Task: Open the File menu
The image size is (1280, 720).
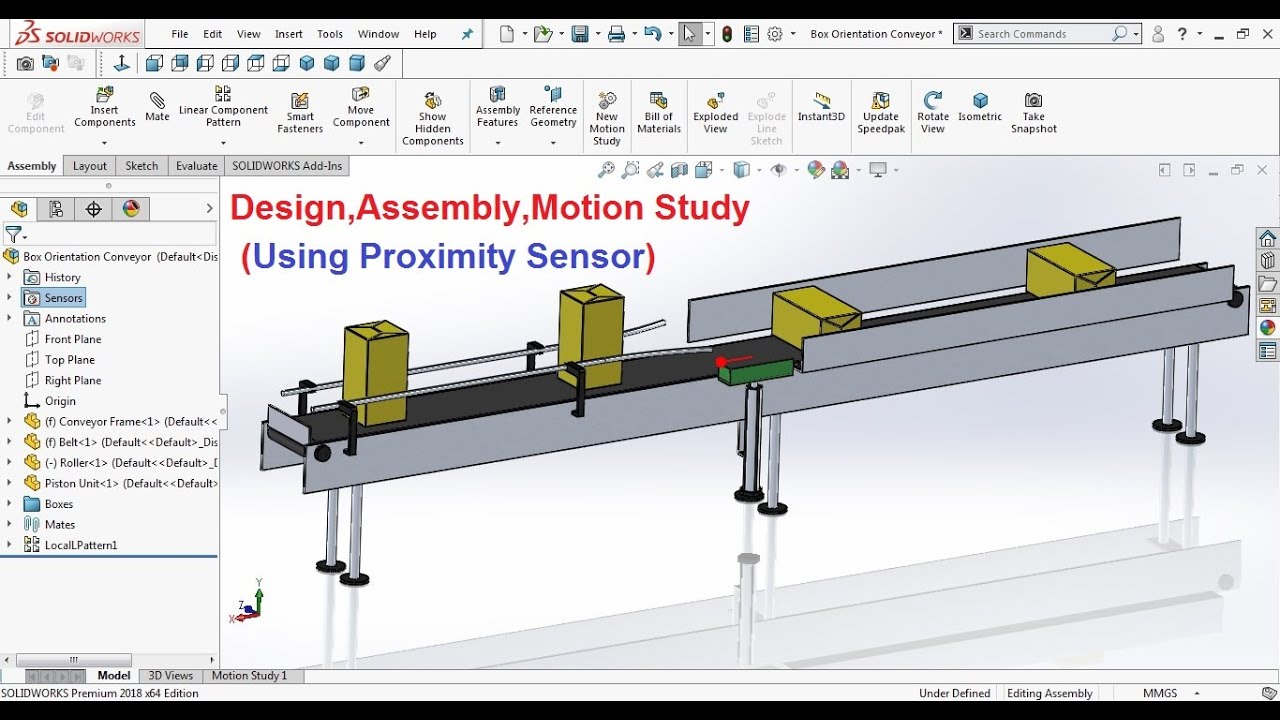Action: 179,34
